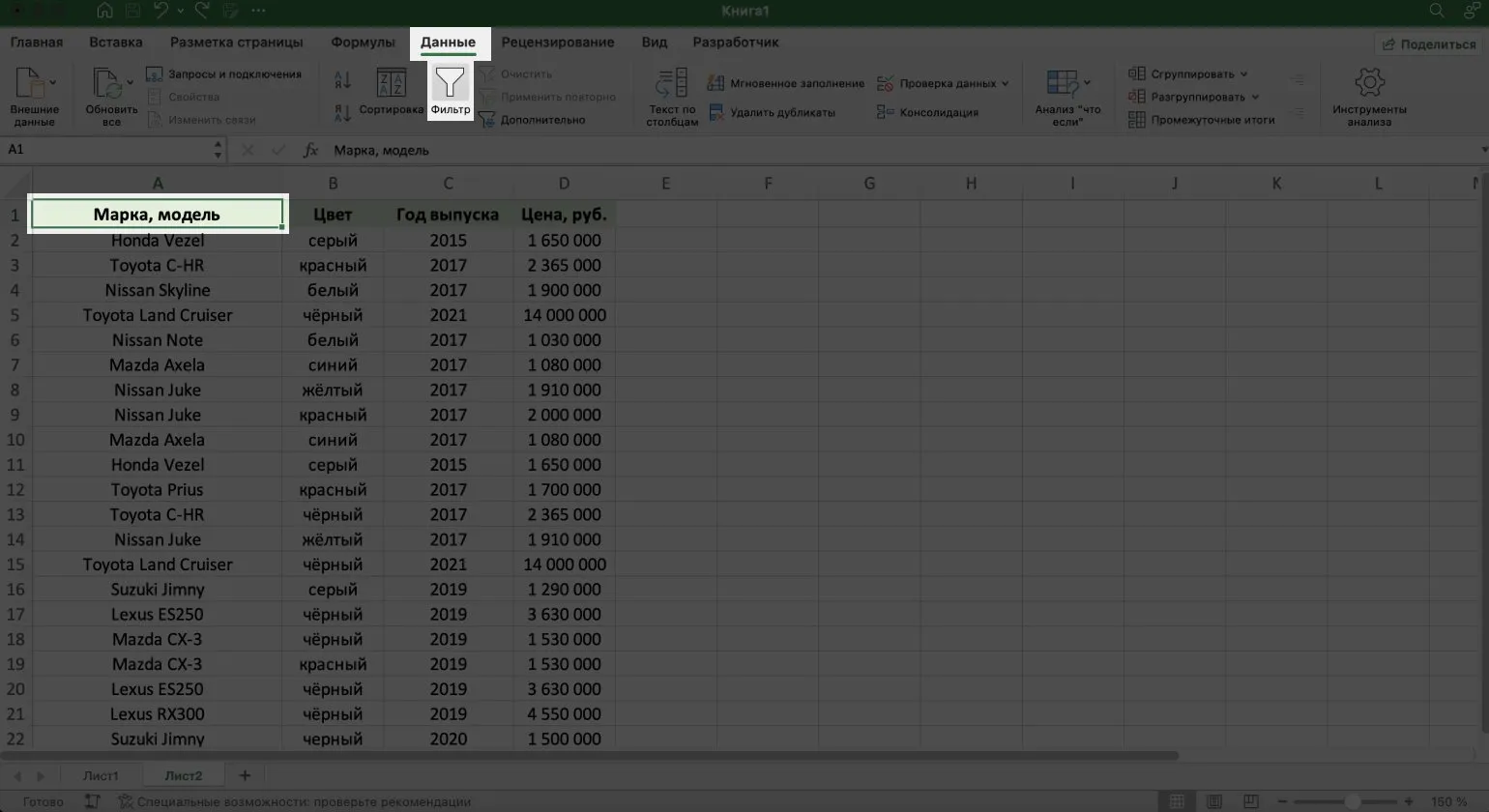Switch to Page Break Preview view
The image size is (1489, 812).
pos(1250,801)
